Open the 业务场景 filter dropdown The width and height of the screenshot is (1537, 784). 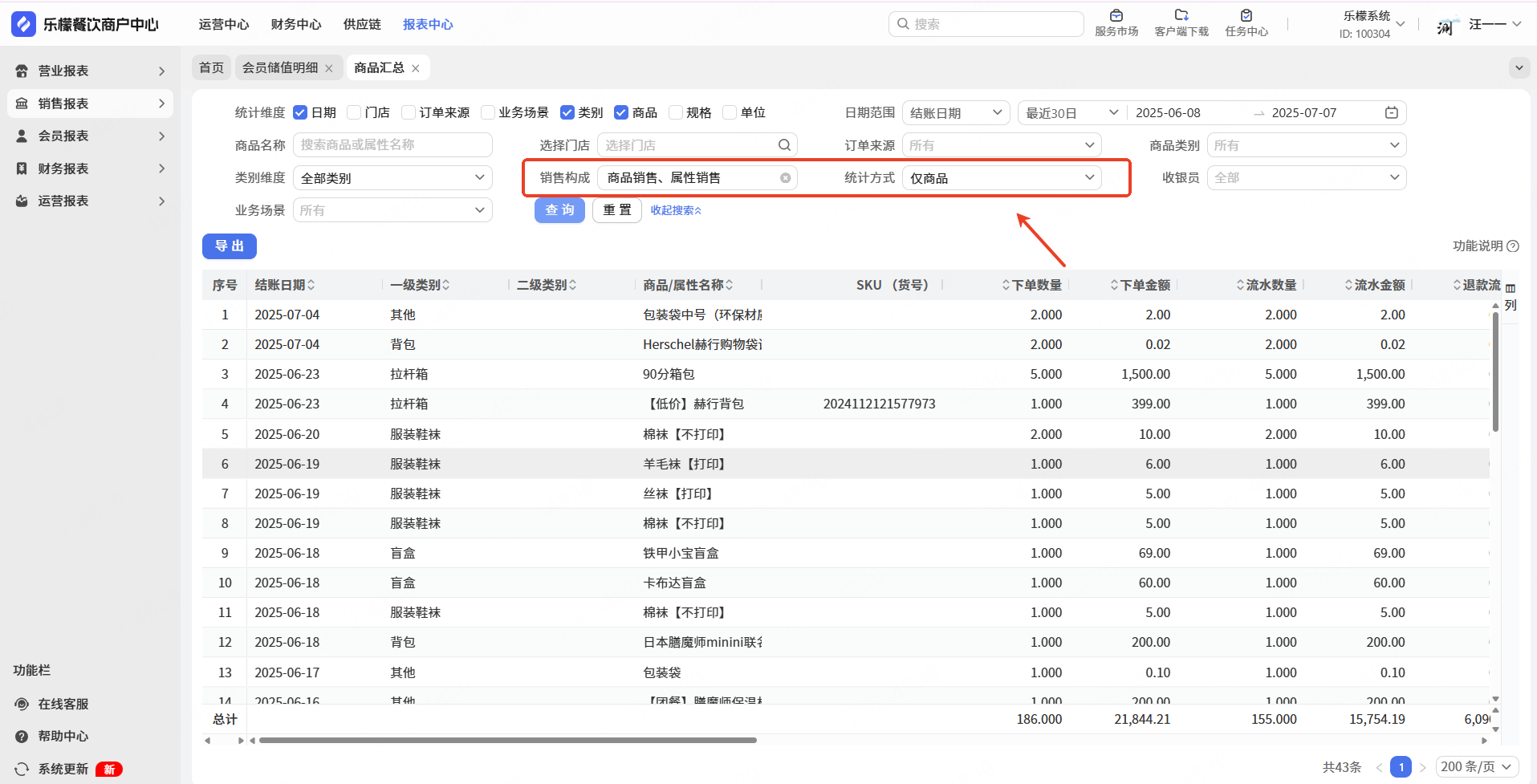click(392, 210)
